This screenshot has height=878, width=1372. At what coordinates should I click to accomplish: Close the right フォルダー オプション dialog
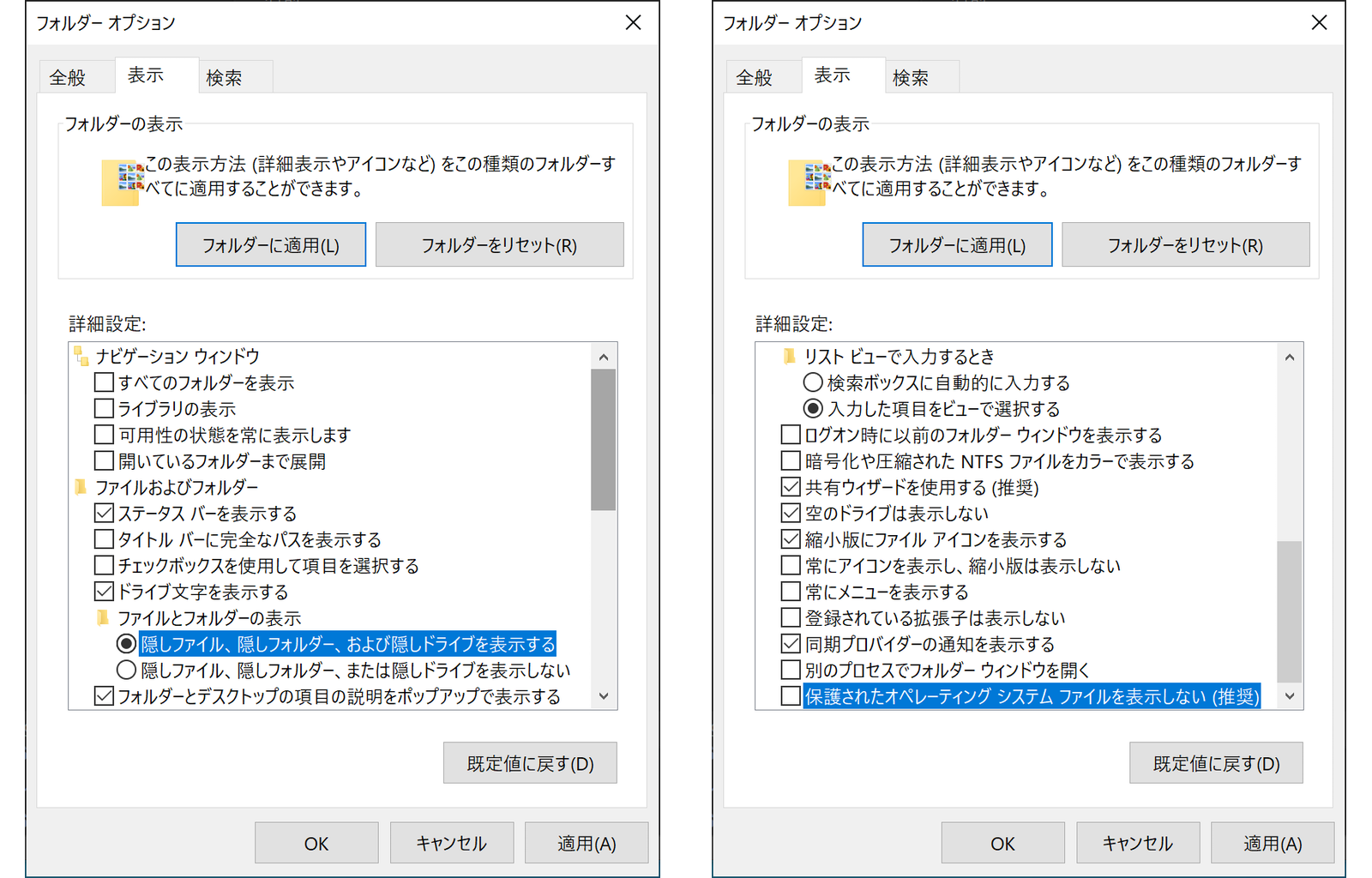click(1319, 22)
